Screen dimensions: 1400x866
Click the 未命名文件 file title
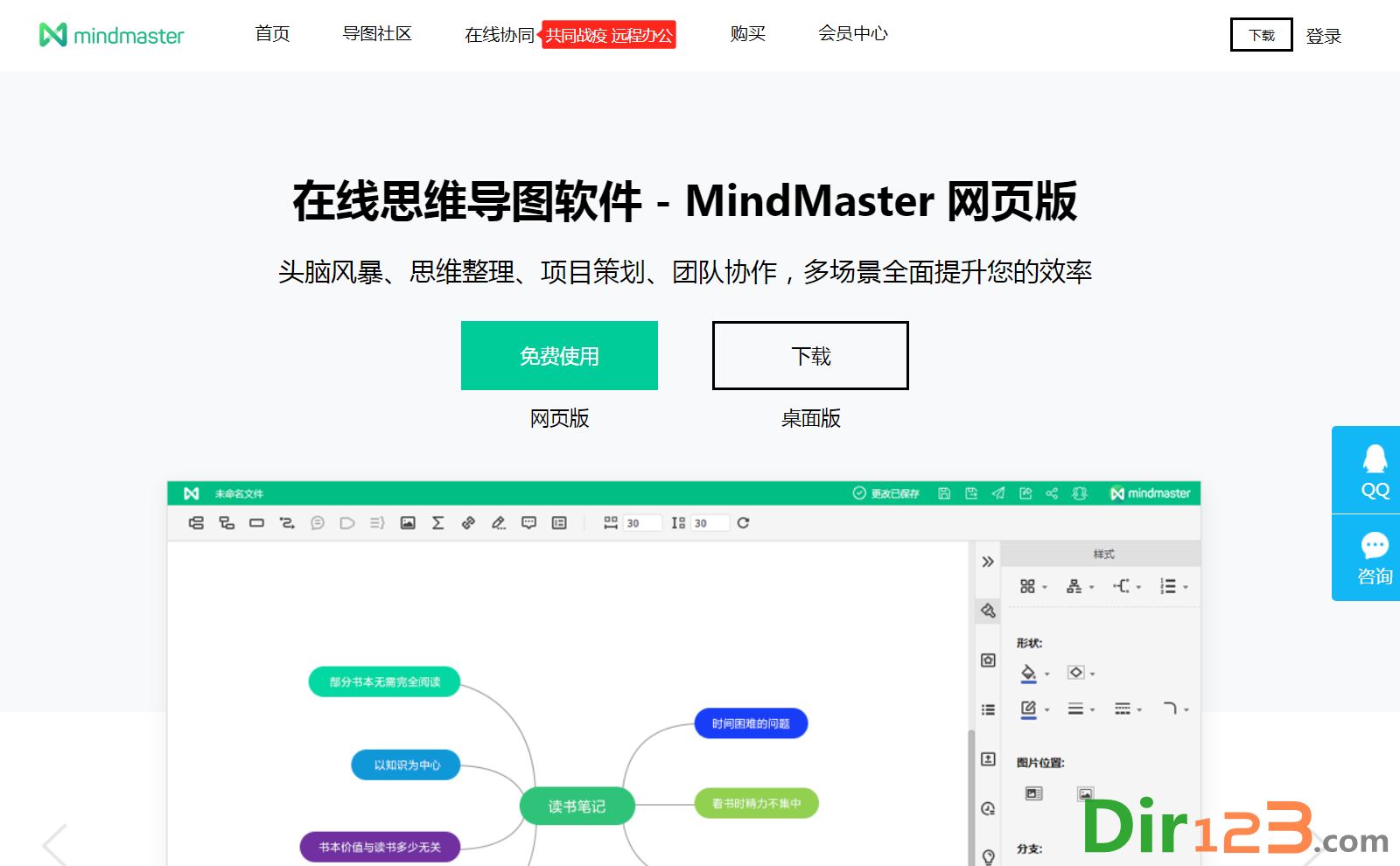click(x=239, y=494)
